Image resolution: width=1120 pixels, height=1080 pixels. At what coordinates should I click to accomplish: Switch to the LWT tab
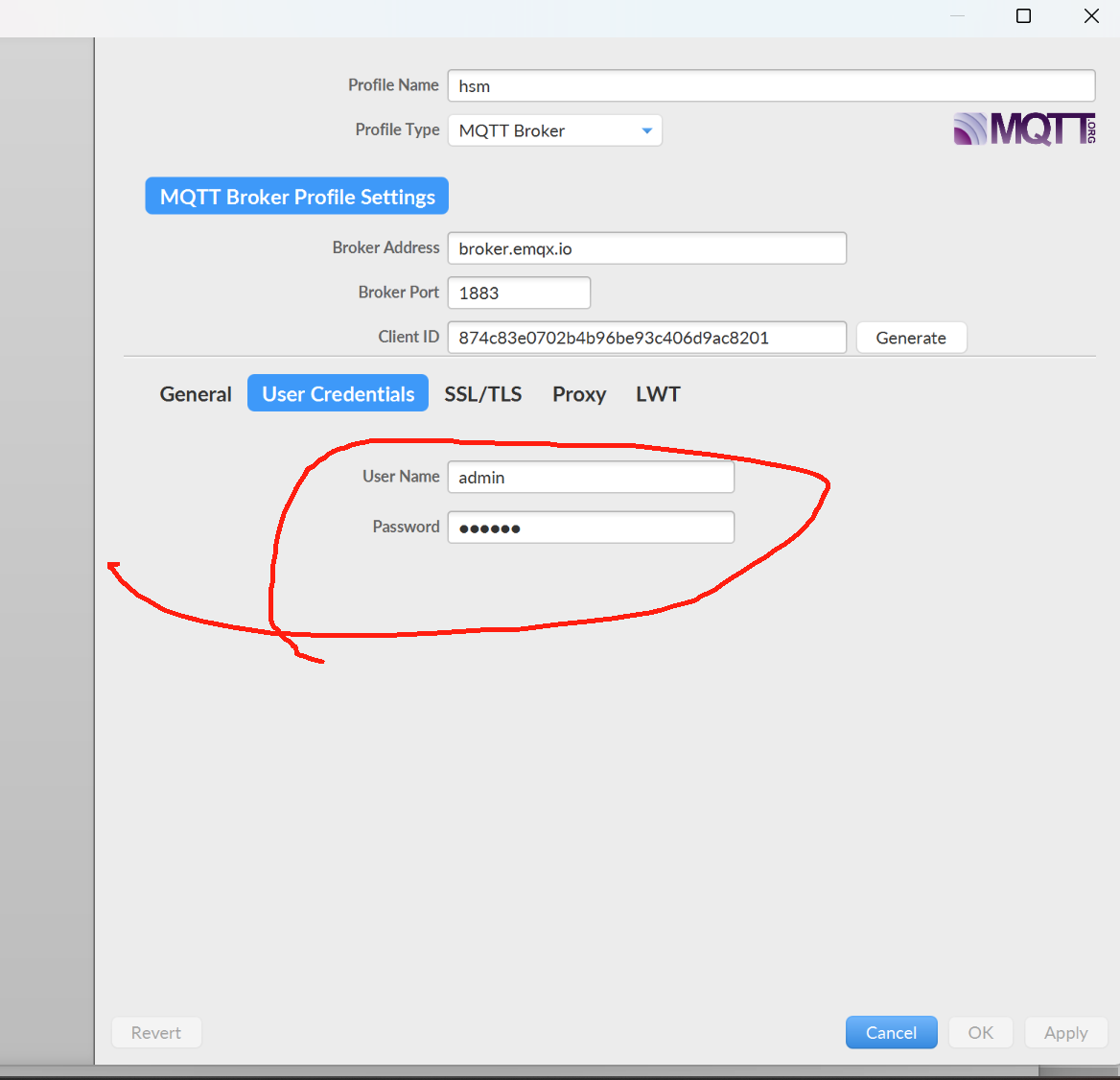[x=658, y=393]
